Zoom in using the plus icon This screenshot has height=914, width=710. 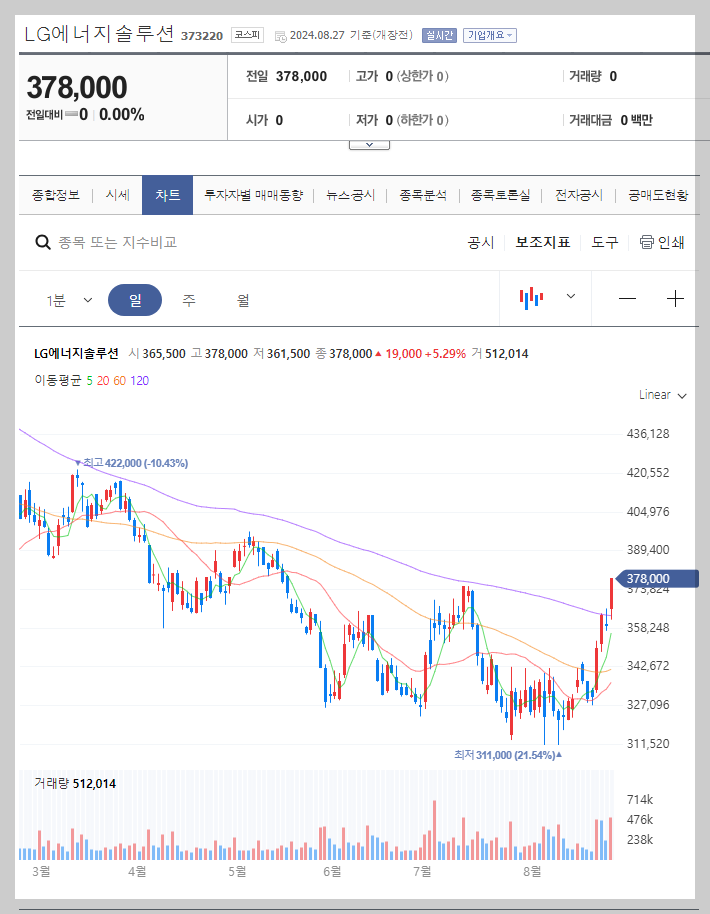676,298
